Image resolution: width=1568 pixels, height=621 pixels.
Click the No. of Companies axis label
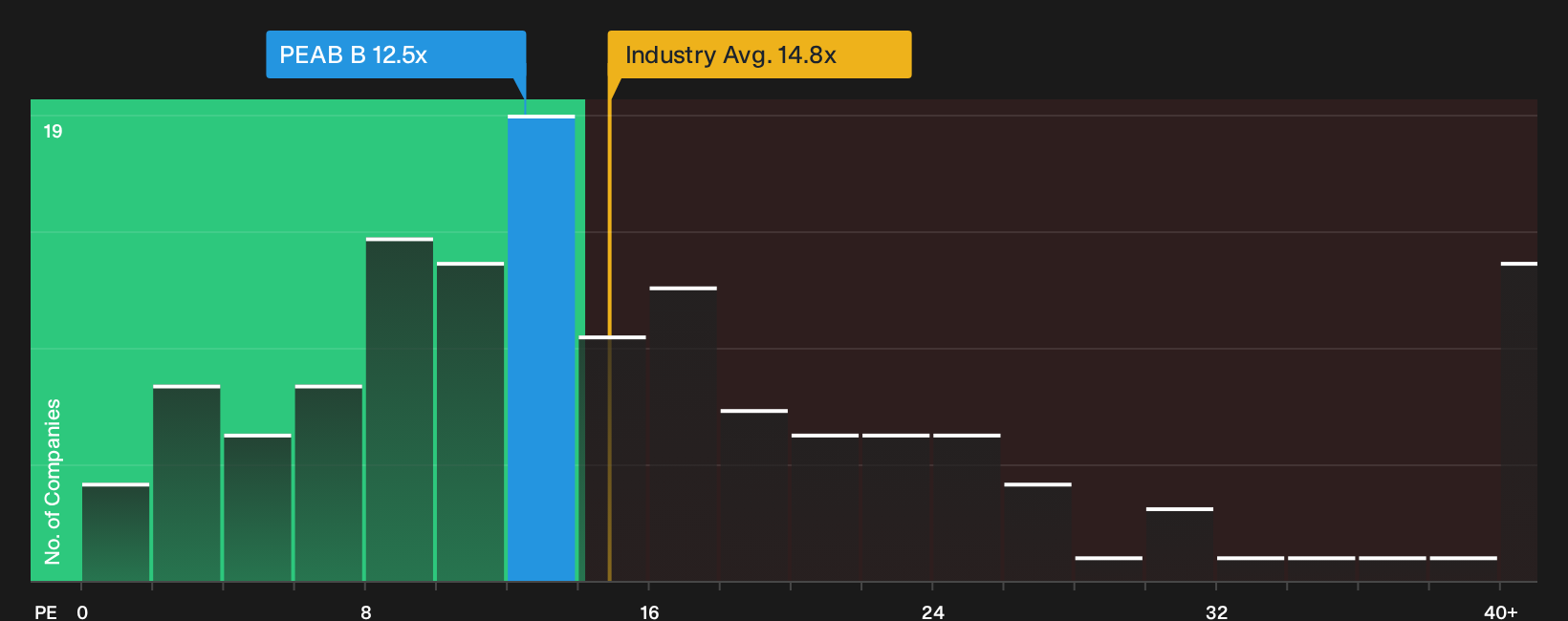click(x=53, y=481)
